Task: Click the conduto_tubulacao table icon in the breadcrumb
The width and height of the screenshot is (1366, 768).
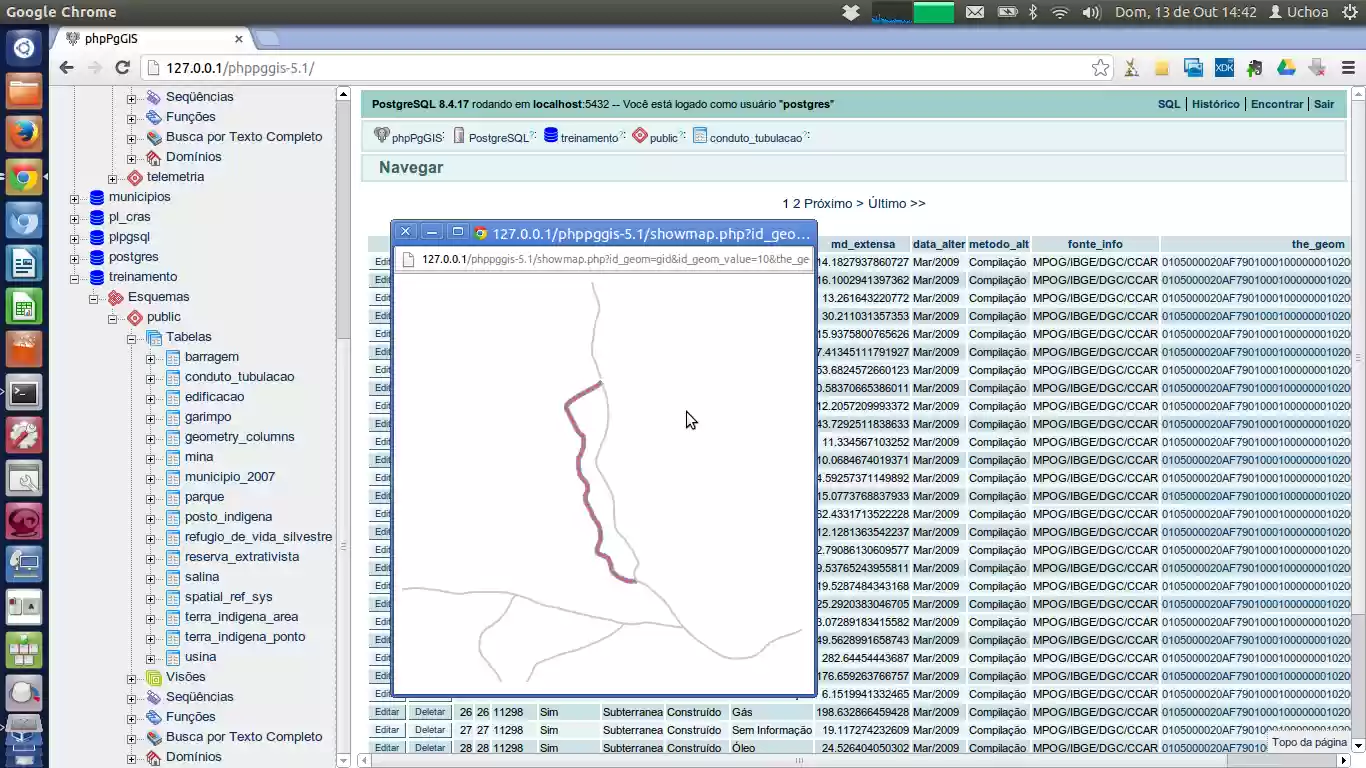Action: point(699,136)
